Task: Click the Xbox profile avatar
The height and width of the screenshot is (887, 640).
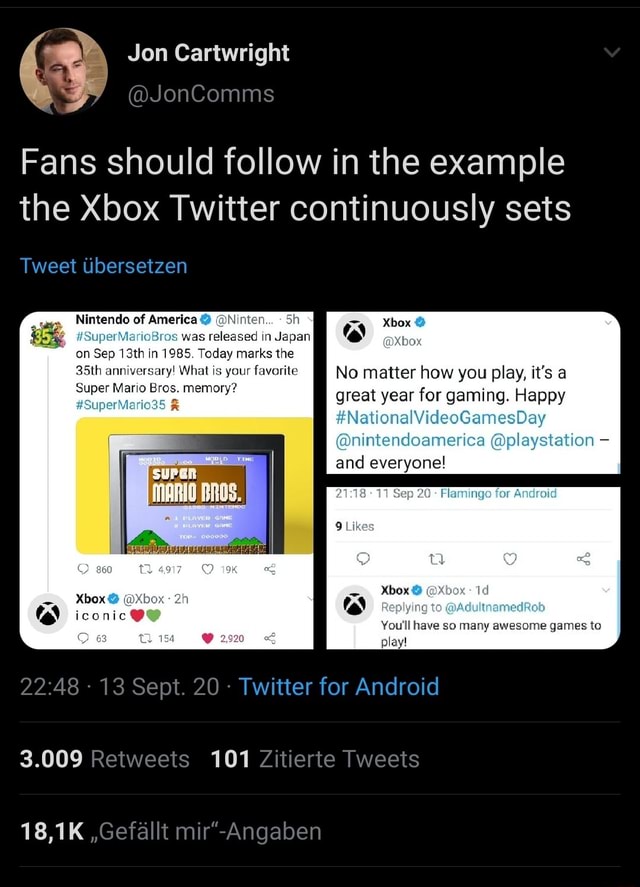Action: coord(355,331)
